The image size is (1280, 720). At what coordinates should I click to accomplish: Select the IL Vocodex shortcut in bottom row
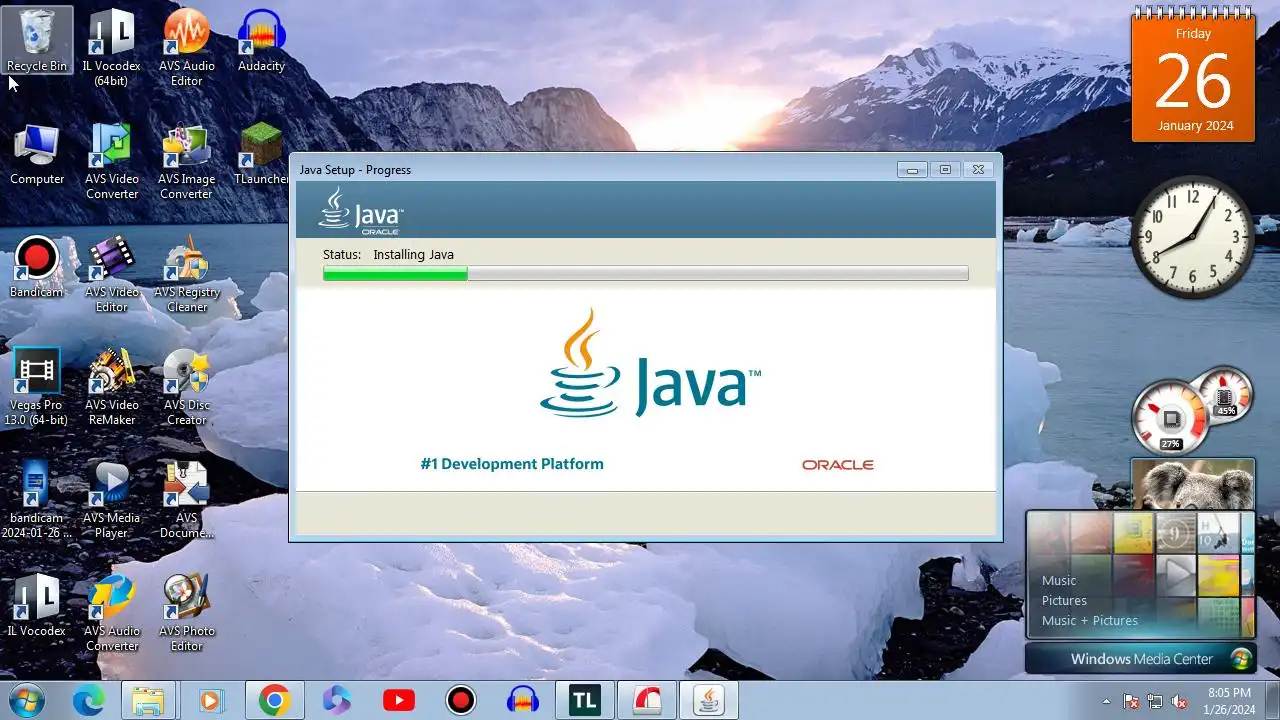tap(37, 606)
